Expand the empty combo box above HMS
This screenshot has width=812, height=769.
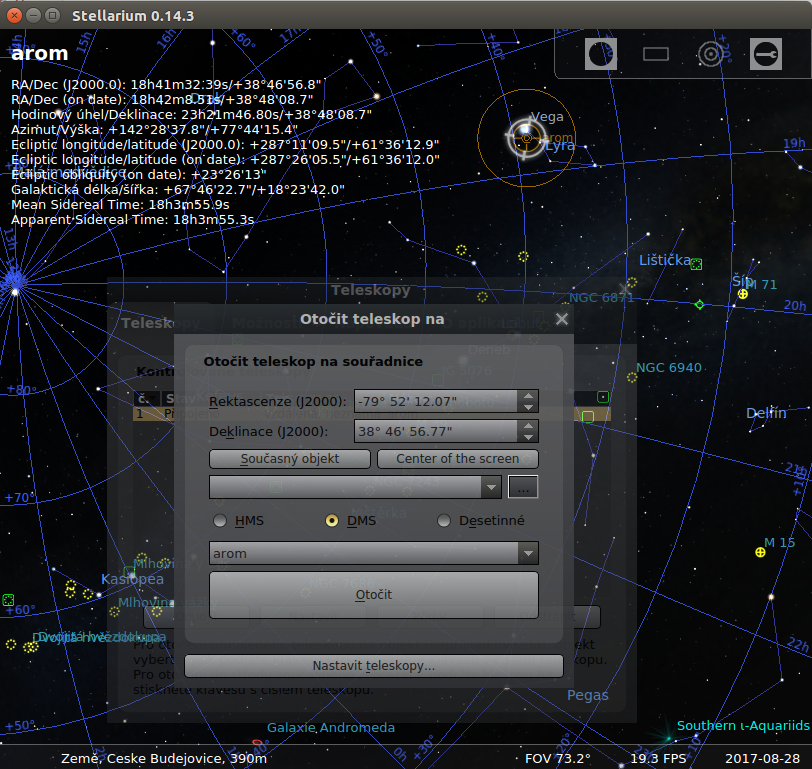tap(490, 487)
